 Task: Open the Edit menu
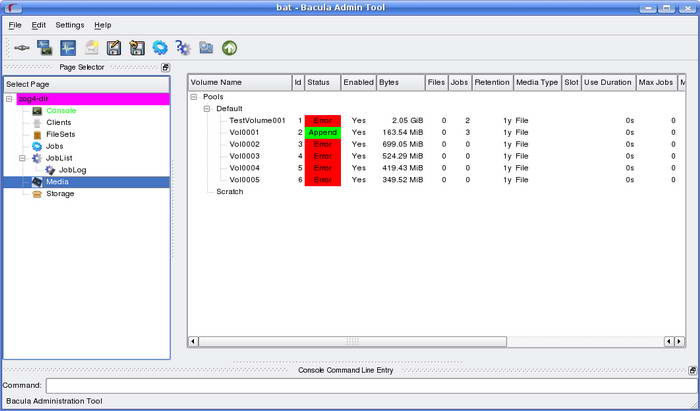(38, 25)
